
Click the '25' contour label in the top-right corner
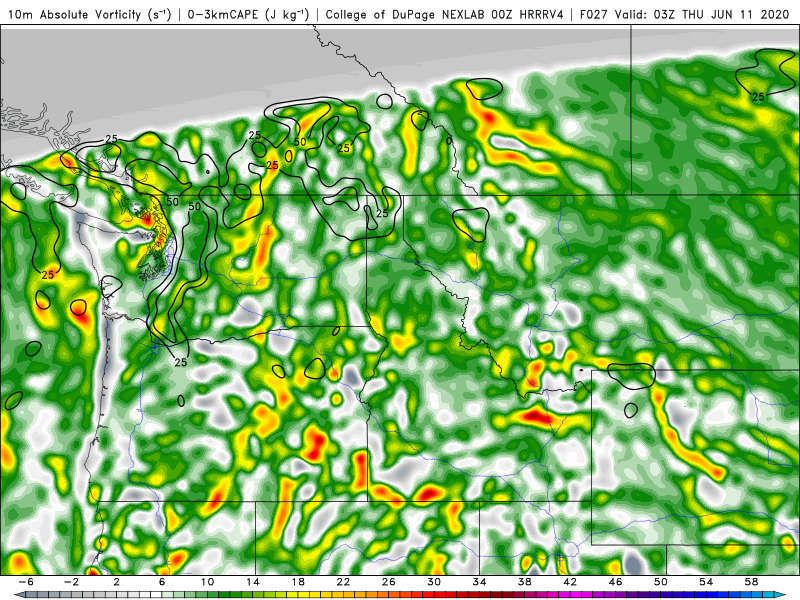758,97
